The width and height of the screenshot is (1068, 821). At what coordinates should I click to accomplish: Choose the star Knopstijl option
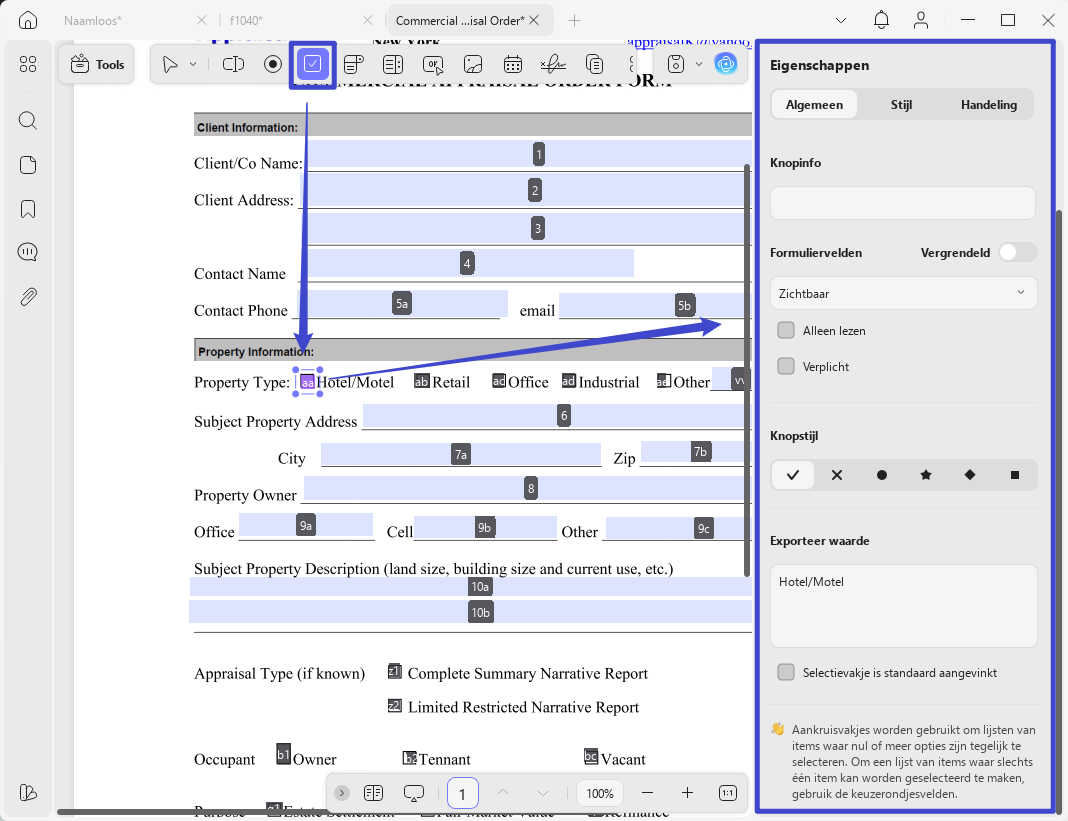(x=926, y=475)
